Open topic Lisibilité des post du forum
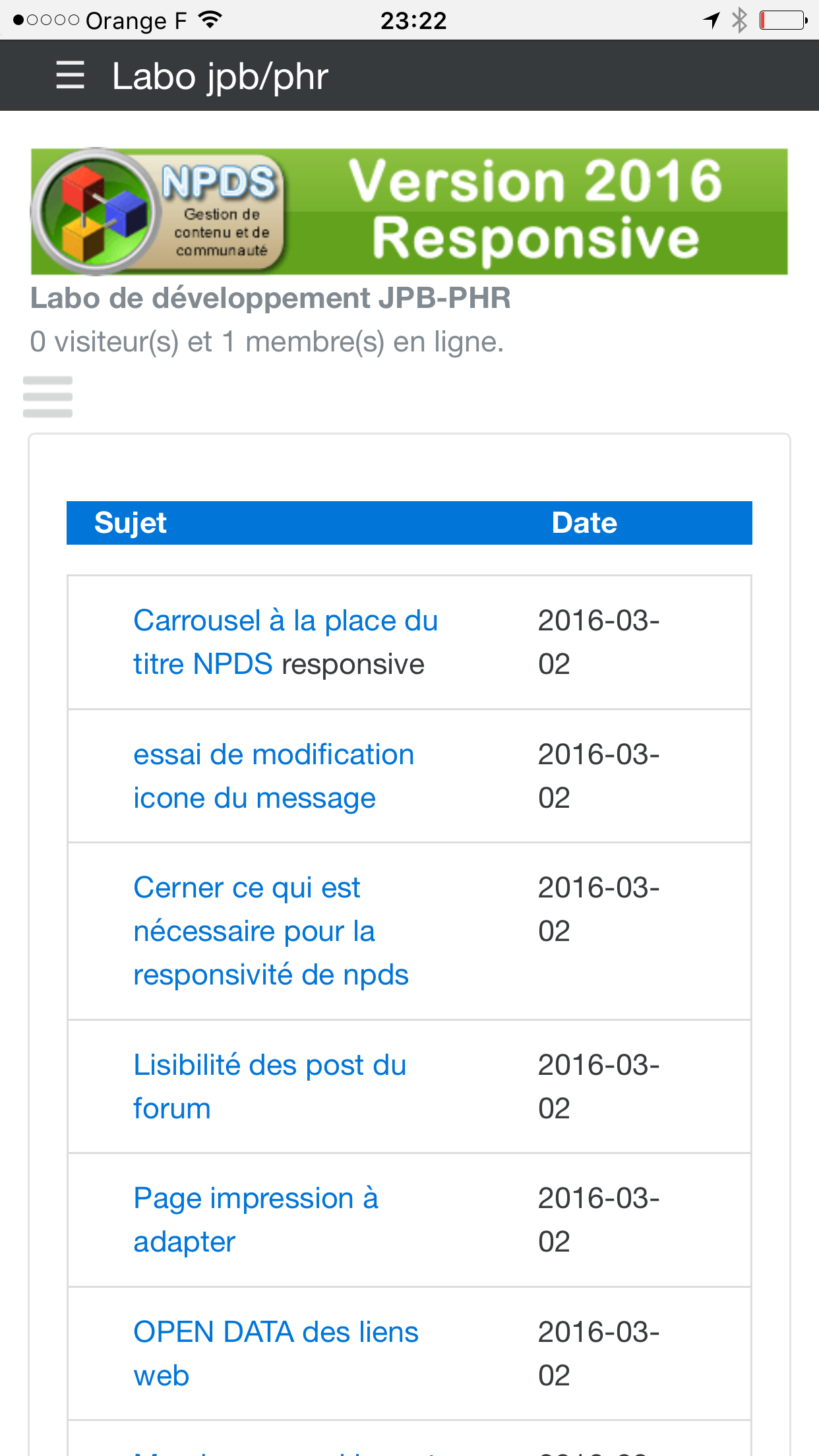Viewport: 819px width, 1456px height. coord(270,1087)
